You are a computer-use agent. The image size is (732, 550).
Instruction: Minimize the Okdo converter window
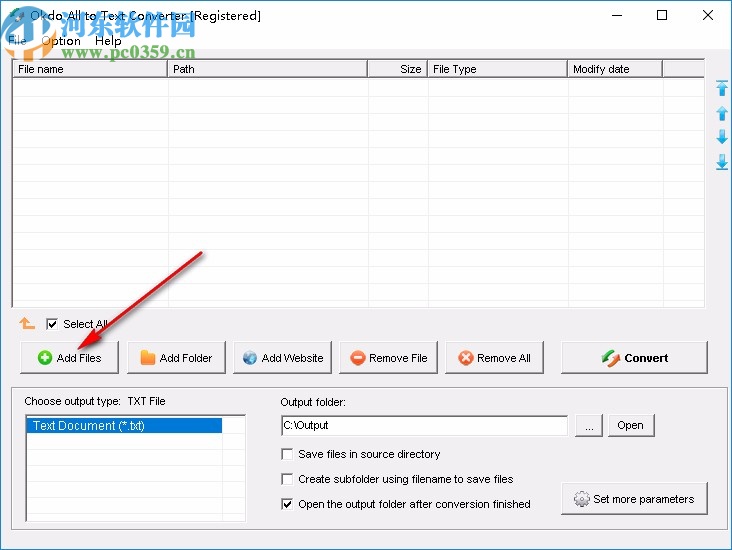[x=617, y=15]
